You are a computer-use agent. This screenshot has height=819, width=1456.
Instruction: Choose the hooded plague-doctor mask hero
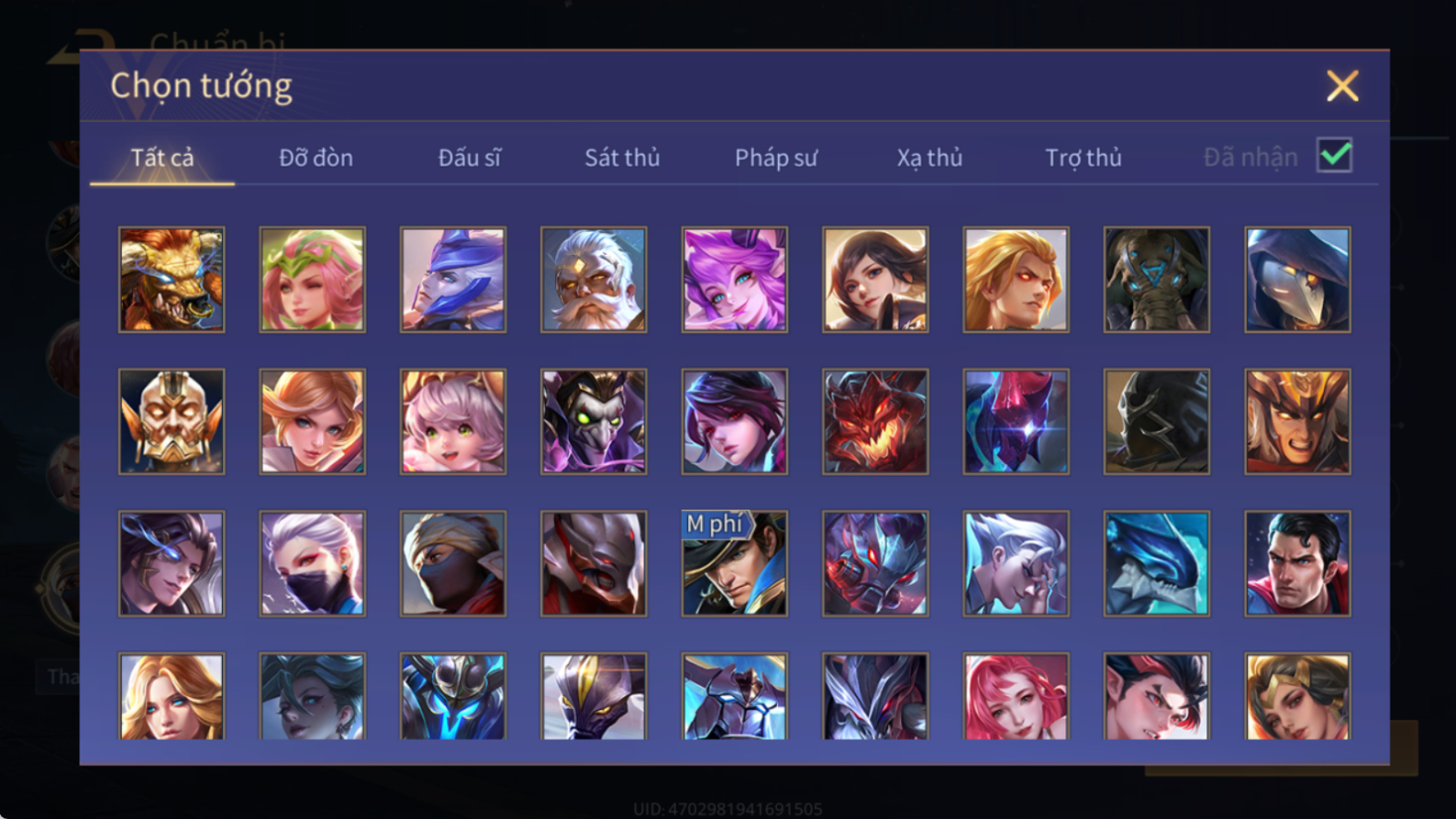pyautogui.click(x=1297, y=280)
